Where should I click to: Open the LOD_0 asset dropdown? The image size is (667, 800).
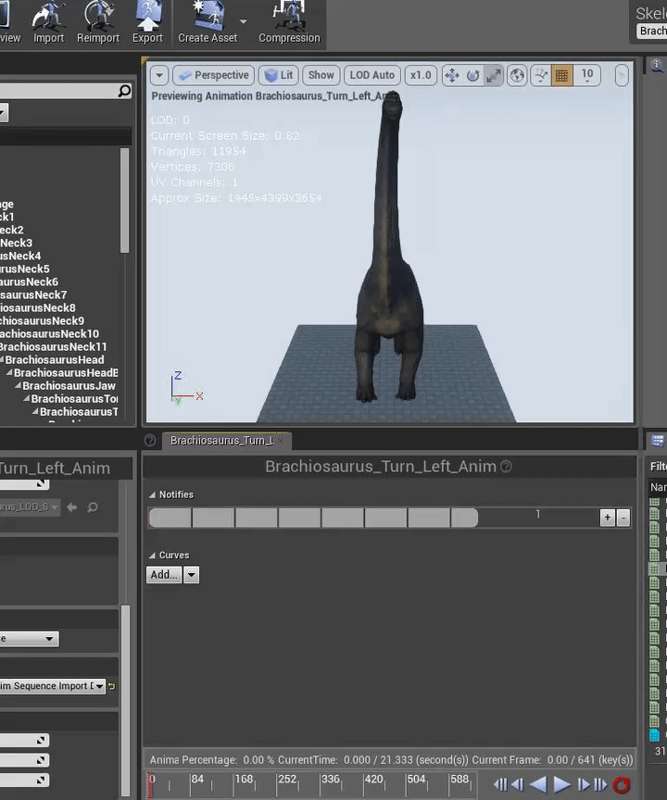coord(30,507)
